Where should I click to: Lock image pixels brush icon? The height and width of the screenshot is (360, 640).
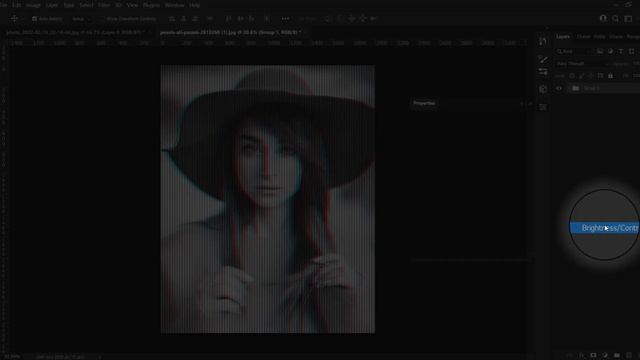[x=581, y=76]
